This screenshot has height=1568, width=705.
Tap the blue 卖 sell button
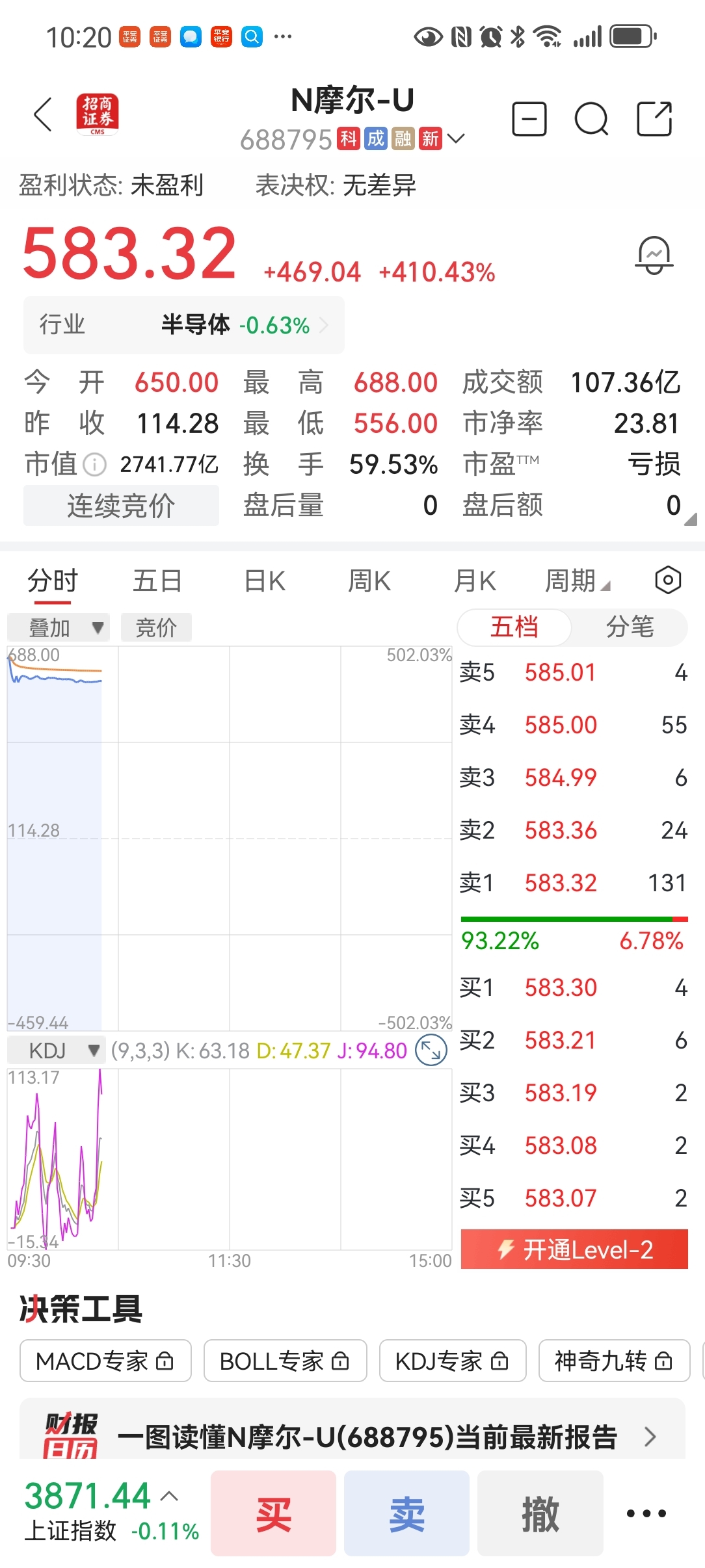point(406,1513)
